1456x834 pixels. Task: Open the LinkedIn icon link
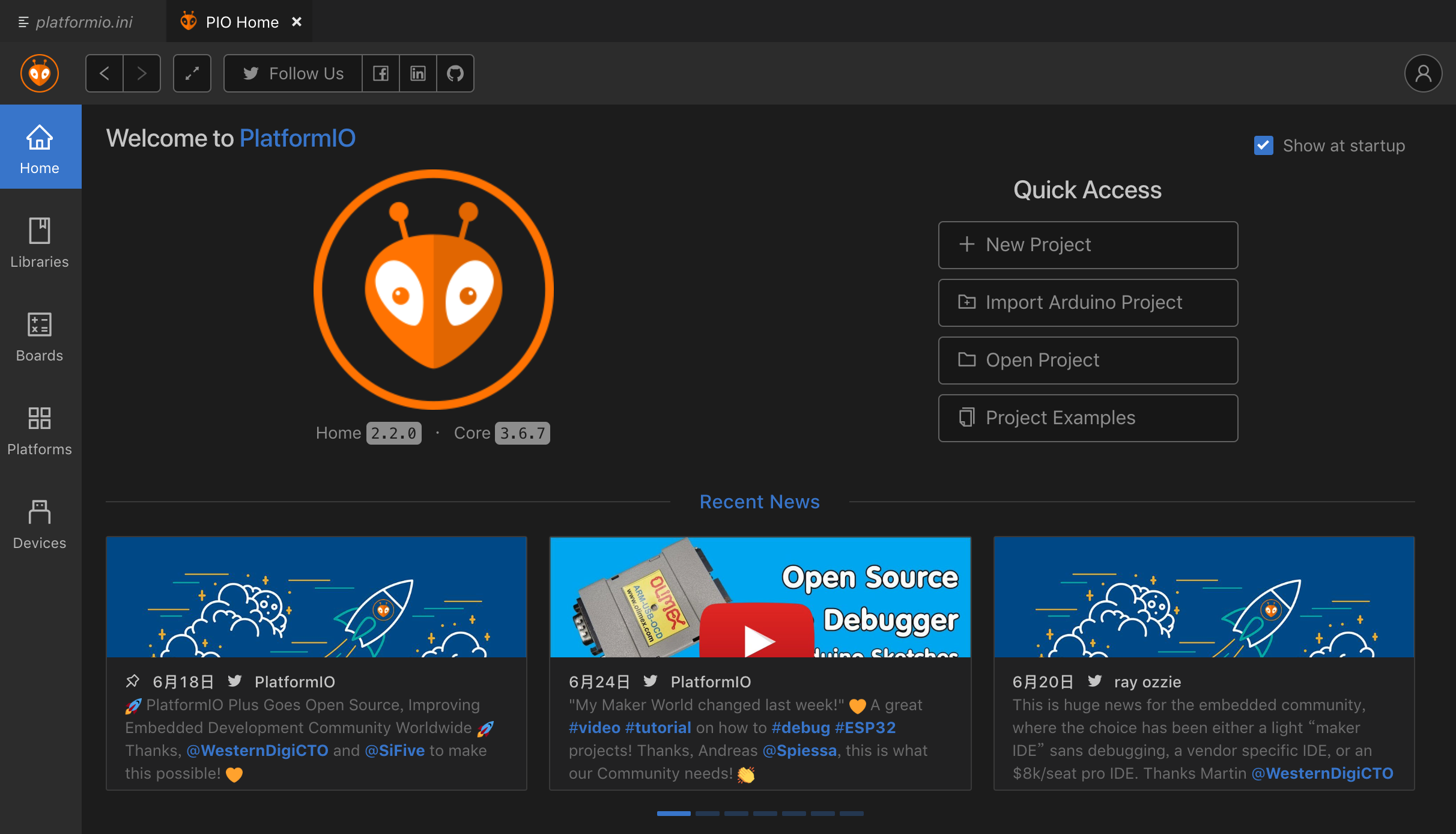[417, 73]
